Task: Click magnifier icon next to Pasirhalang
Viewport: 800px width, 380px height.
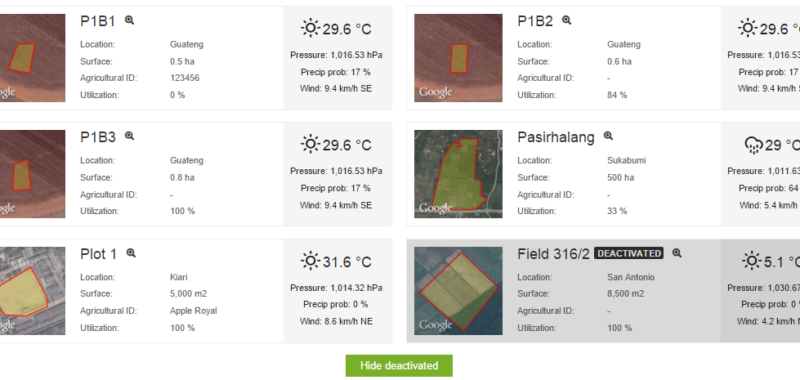Action: (x=608, y=136)
